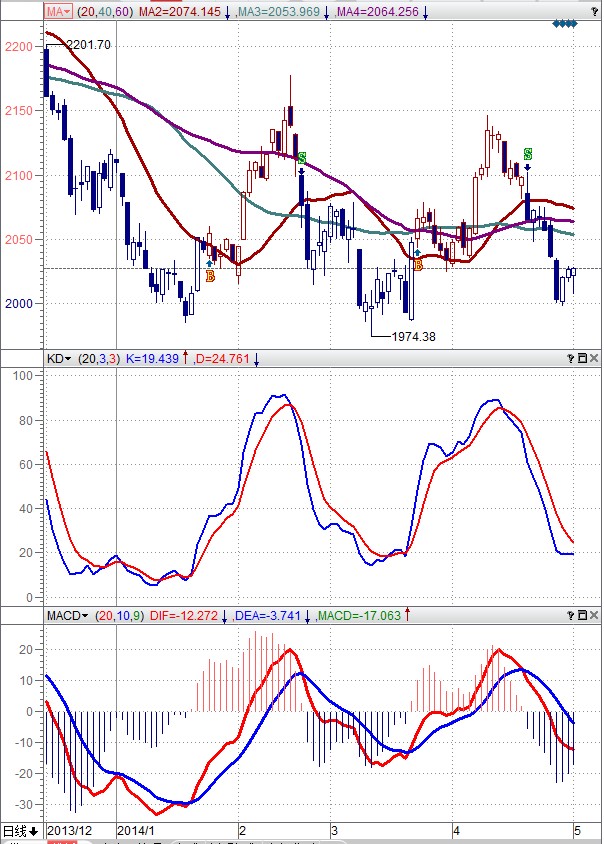Click the 2050 price axis label
The height and width of the screenshot is (844, 604).
pos(19,240)
